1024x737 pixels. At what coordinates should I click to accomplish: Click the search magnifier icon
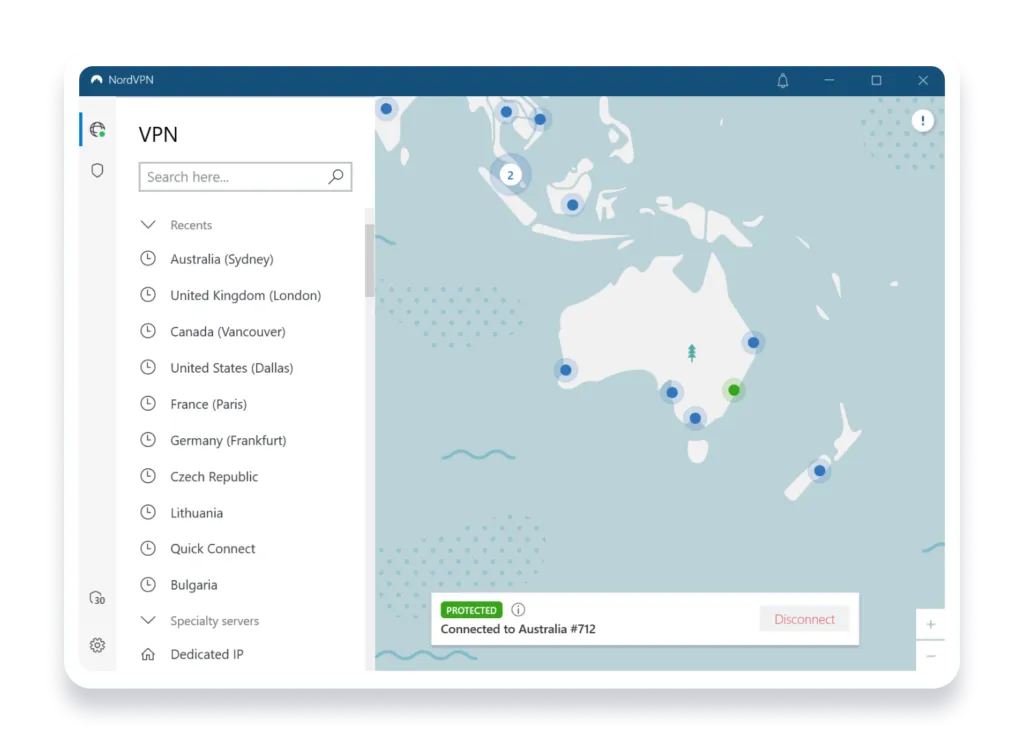336,176
